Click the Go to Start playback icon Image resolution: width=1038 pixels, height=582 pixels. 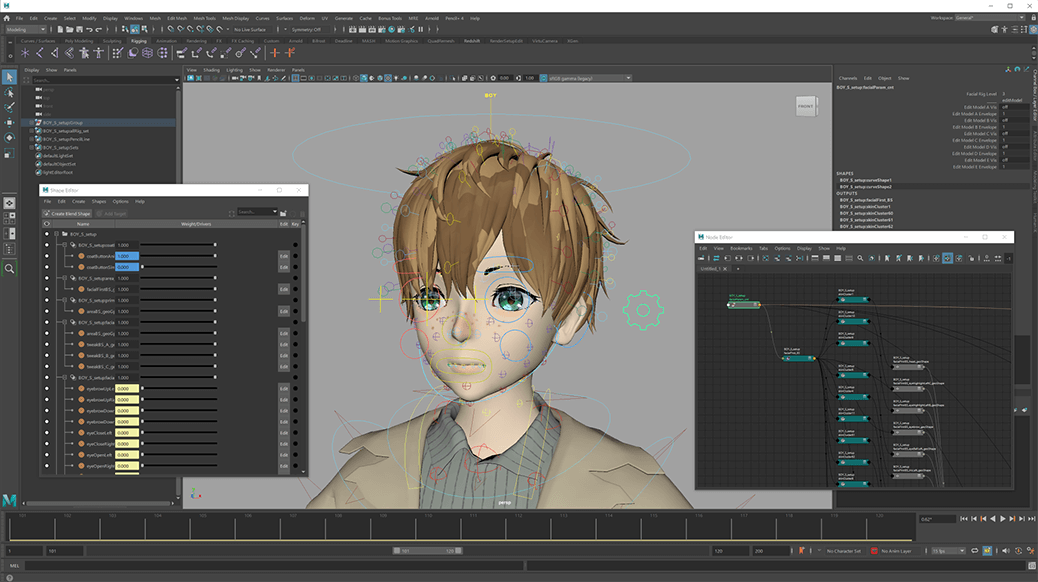[964, 519]
